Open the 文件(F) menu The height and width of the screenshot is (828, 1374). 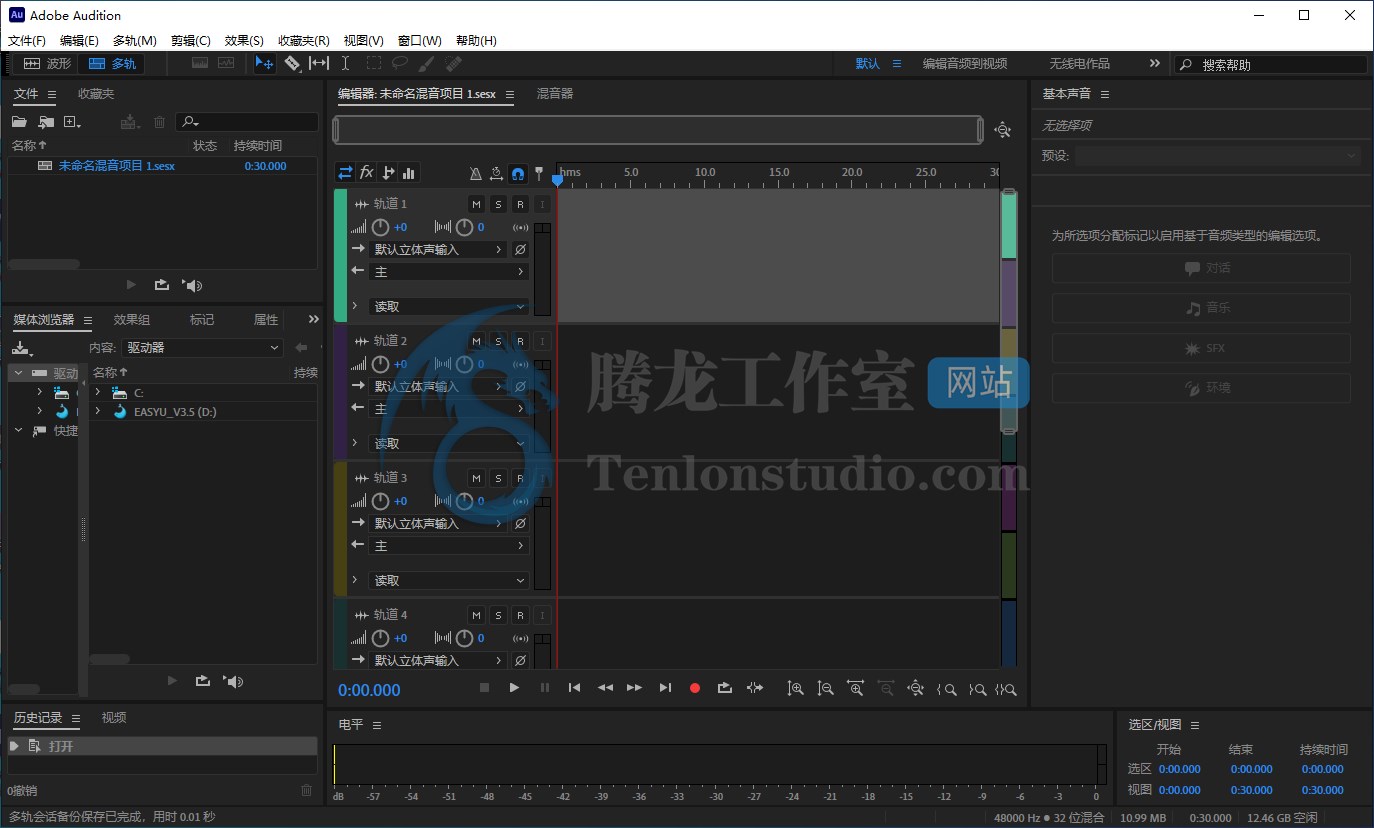pos(27,41)
